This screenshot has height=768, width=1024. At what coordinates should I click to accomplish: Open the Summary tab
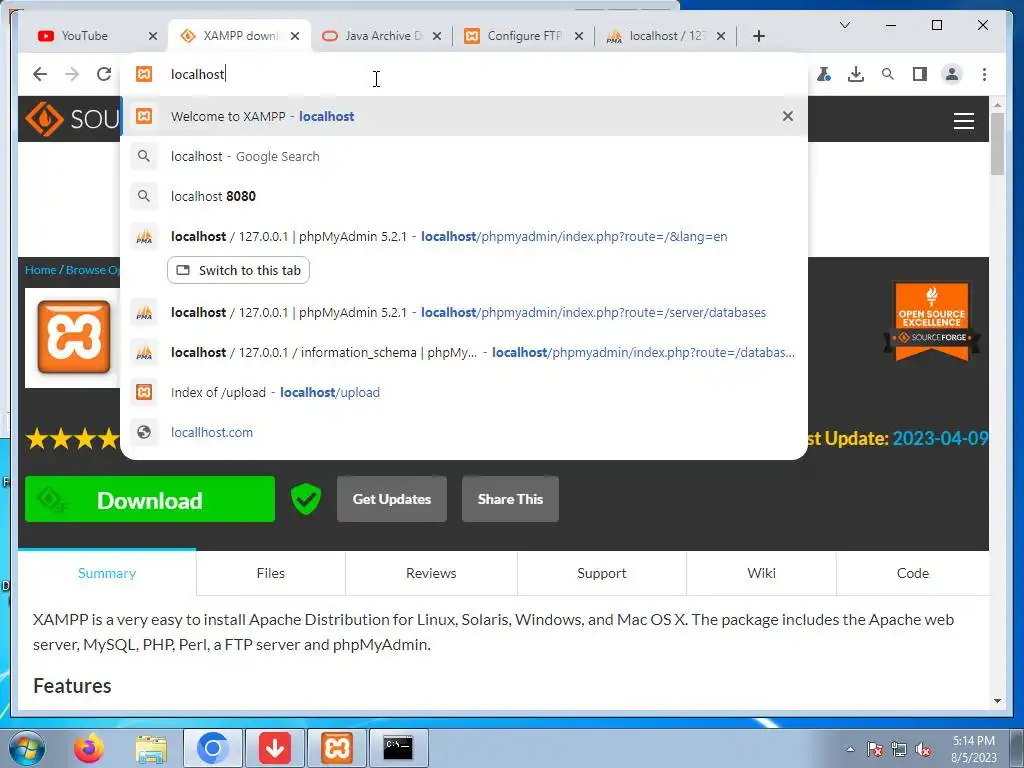click(107, 573)
